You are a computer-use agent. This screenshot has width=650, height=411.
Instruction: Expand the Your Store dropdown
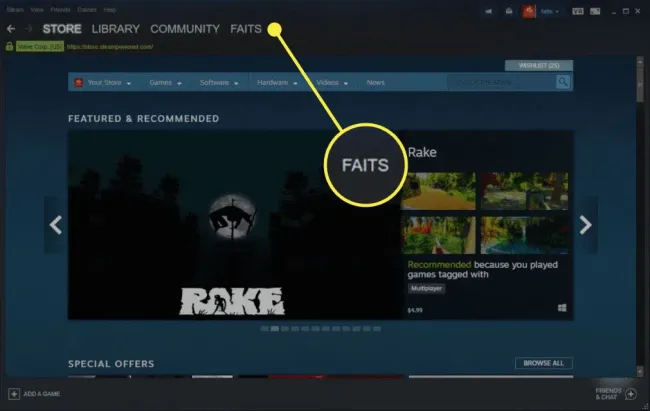click(x=129, y=83)
